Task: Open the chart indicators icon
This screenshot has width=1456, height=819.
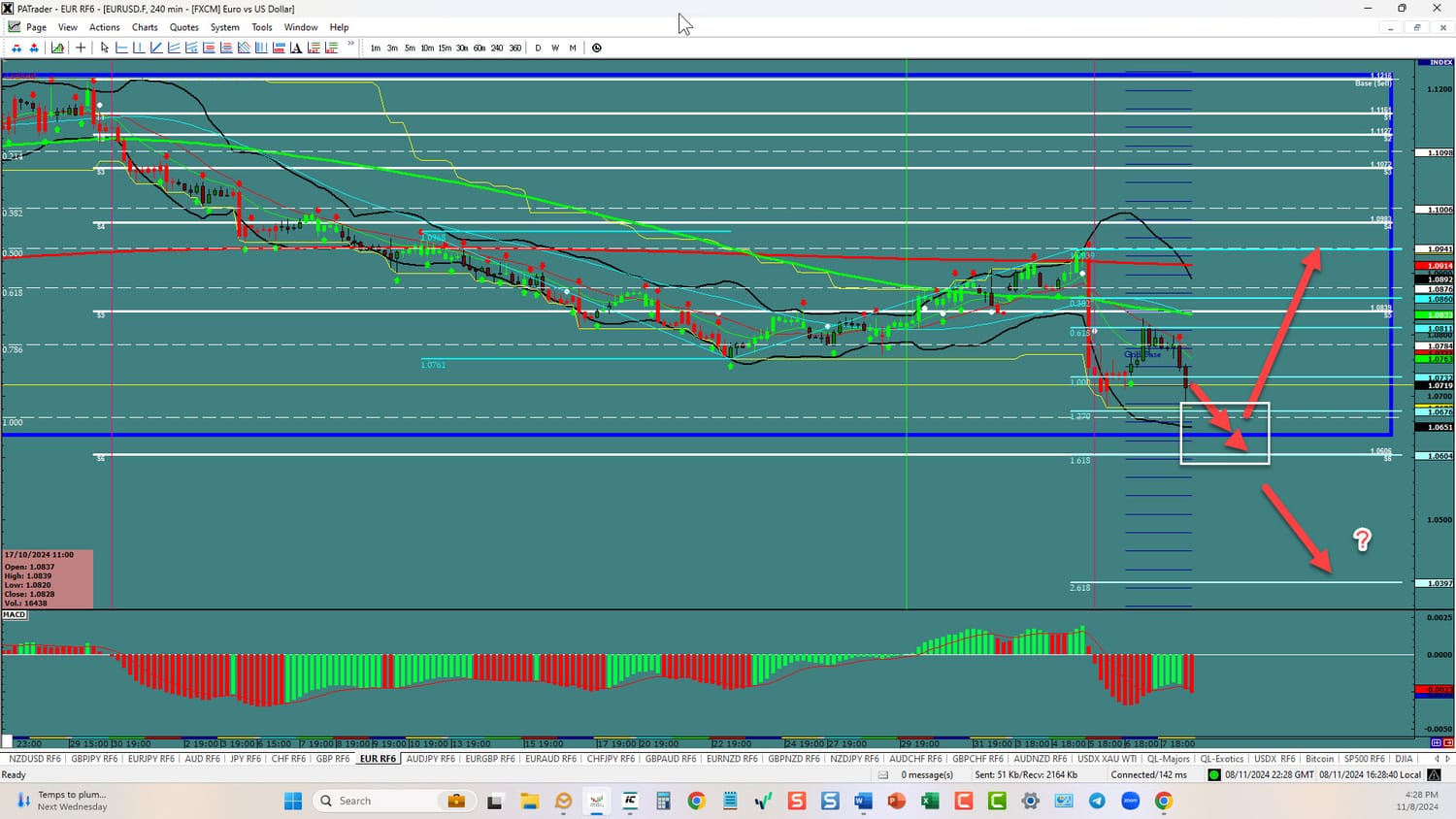Action: click(58, 48)
